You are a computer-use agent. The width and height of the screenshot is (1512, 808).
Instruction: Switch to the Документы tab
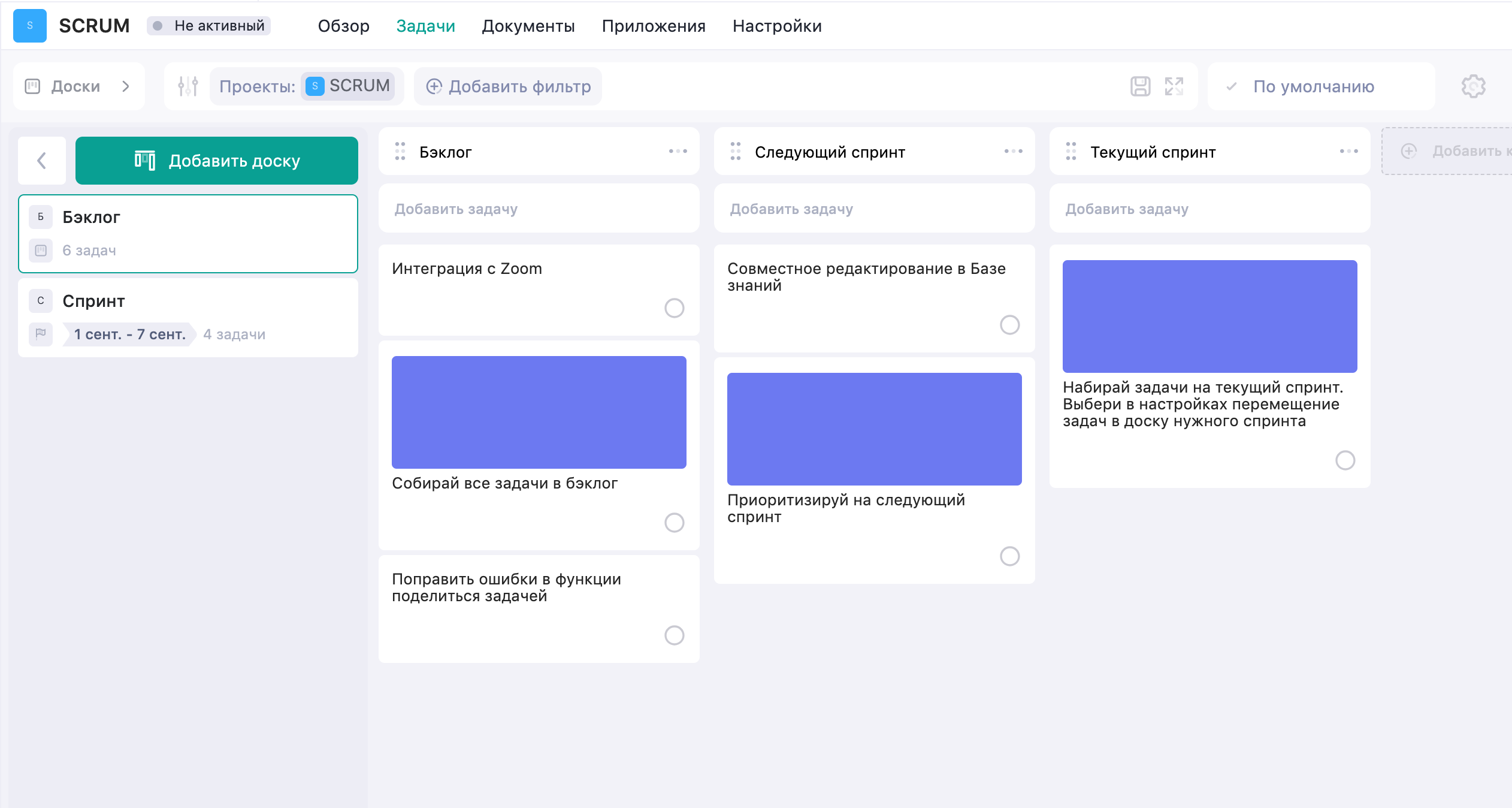tap(529, 26)
